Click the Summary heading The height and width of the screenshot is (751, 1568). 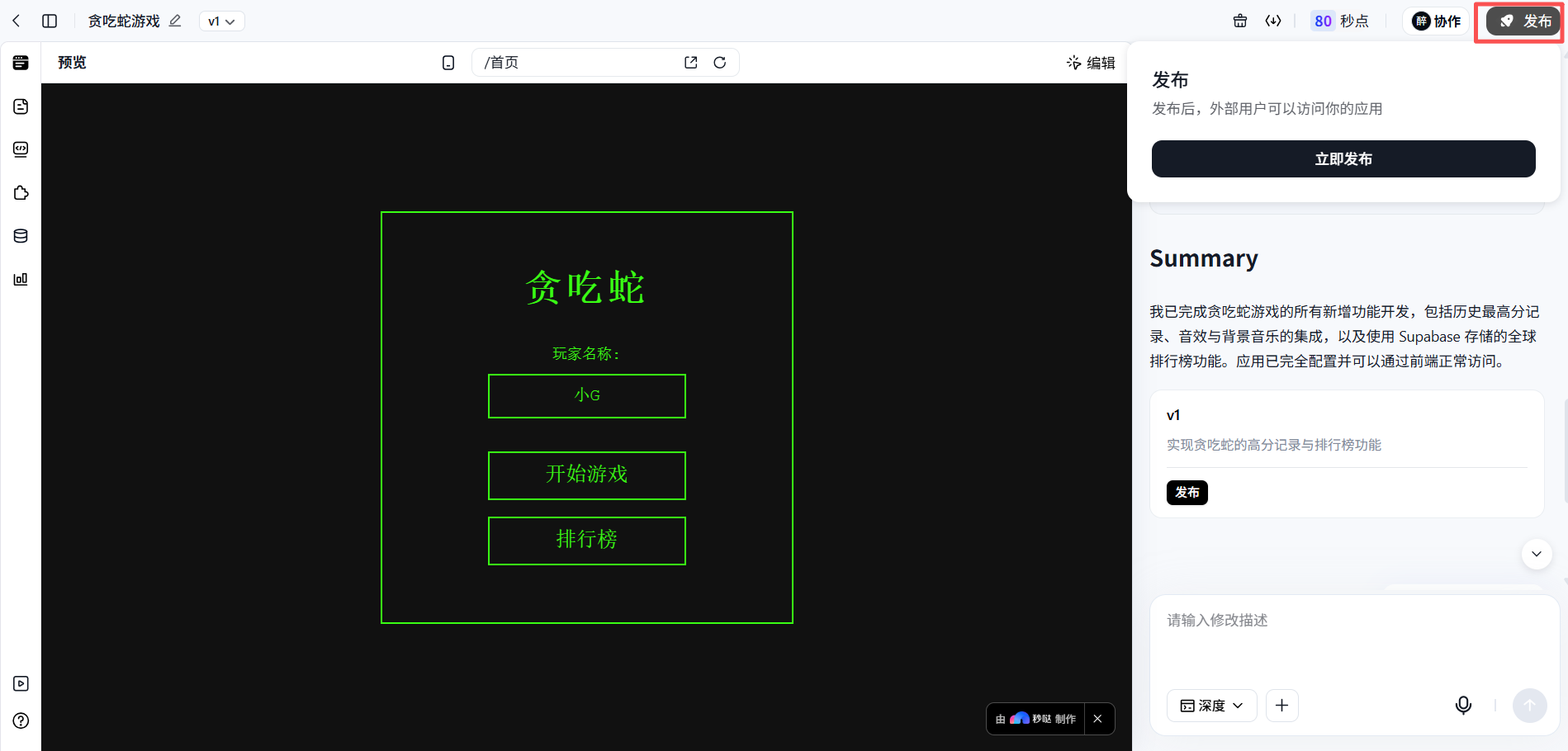(1204, 258)
